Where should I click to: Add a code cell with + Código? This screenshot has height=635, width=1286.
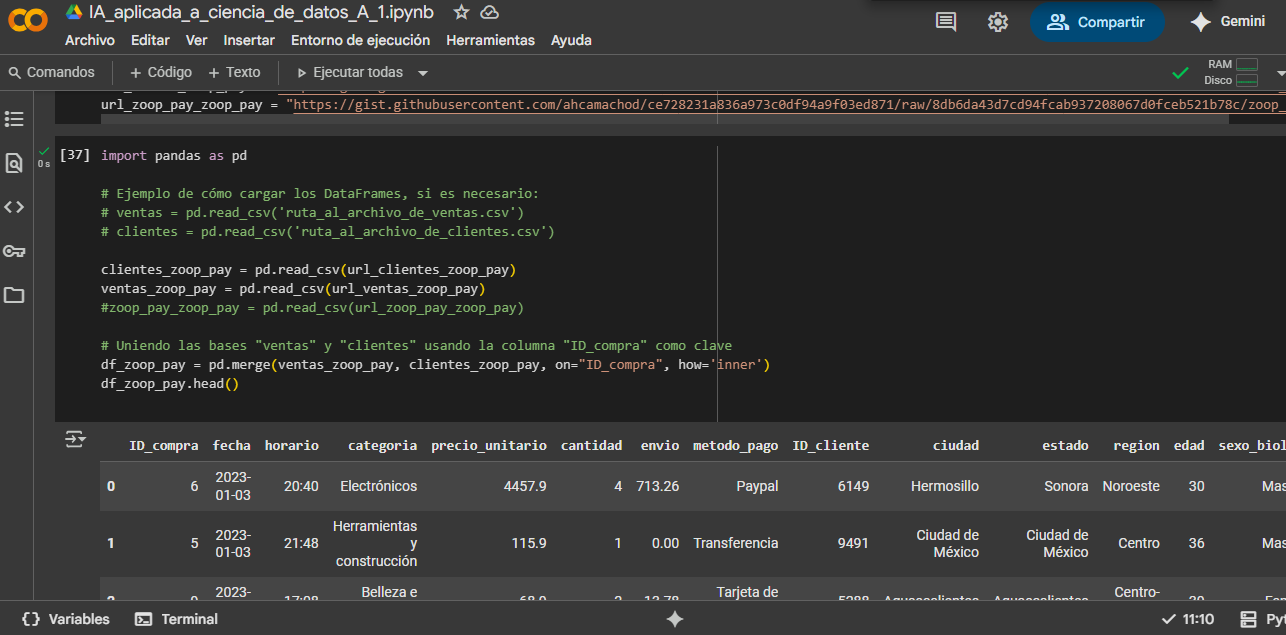click(x=161, y=72)
